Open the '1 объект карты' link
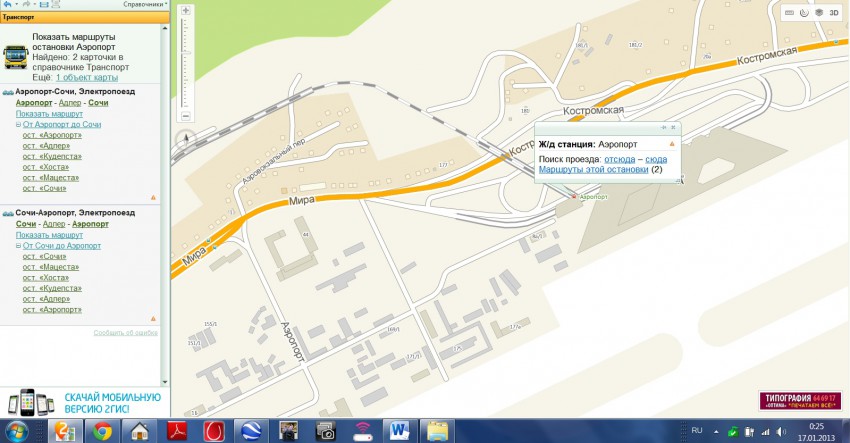Screen dimensions: 850x443 coord(86,77)
